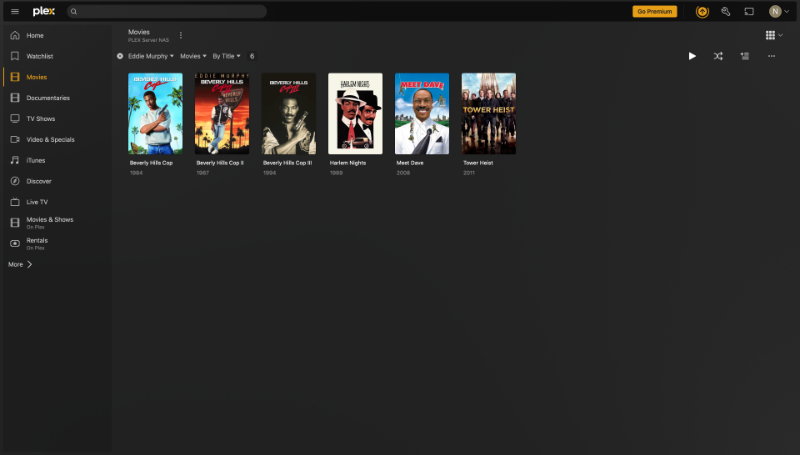Click the iTunes music note icon
Screen dimensions: 800x455
(15, 161)
